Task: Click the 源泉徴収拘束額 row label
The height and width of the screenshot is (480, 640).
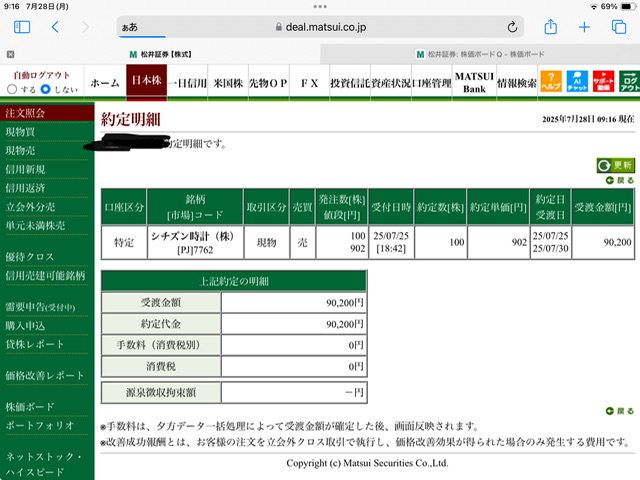Action: pos(161,393)
